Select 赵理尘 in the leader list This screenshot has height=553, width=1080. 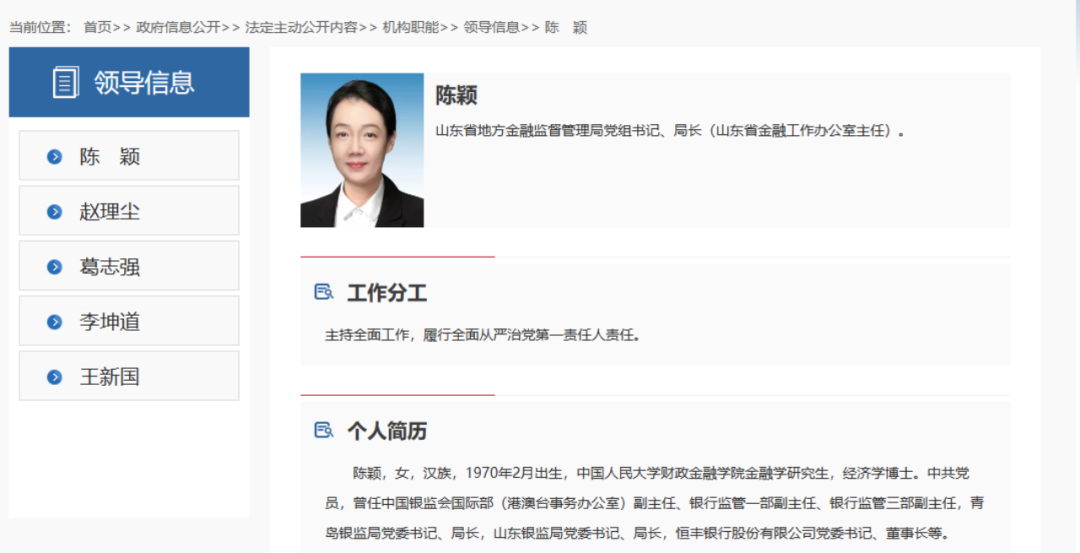pyautogui.click(x=110, y=212)
